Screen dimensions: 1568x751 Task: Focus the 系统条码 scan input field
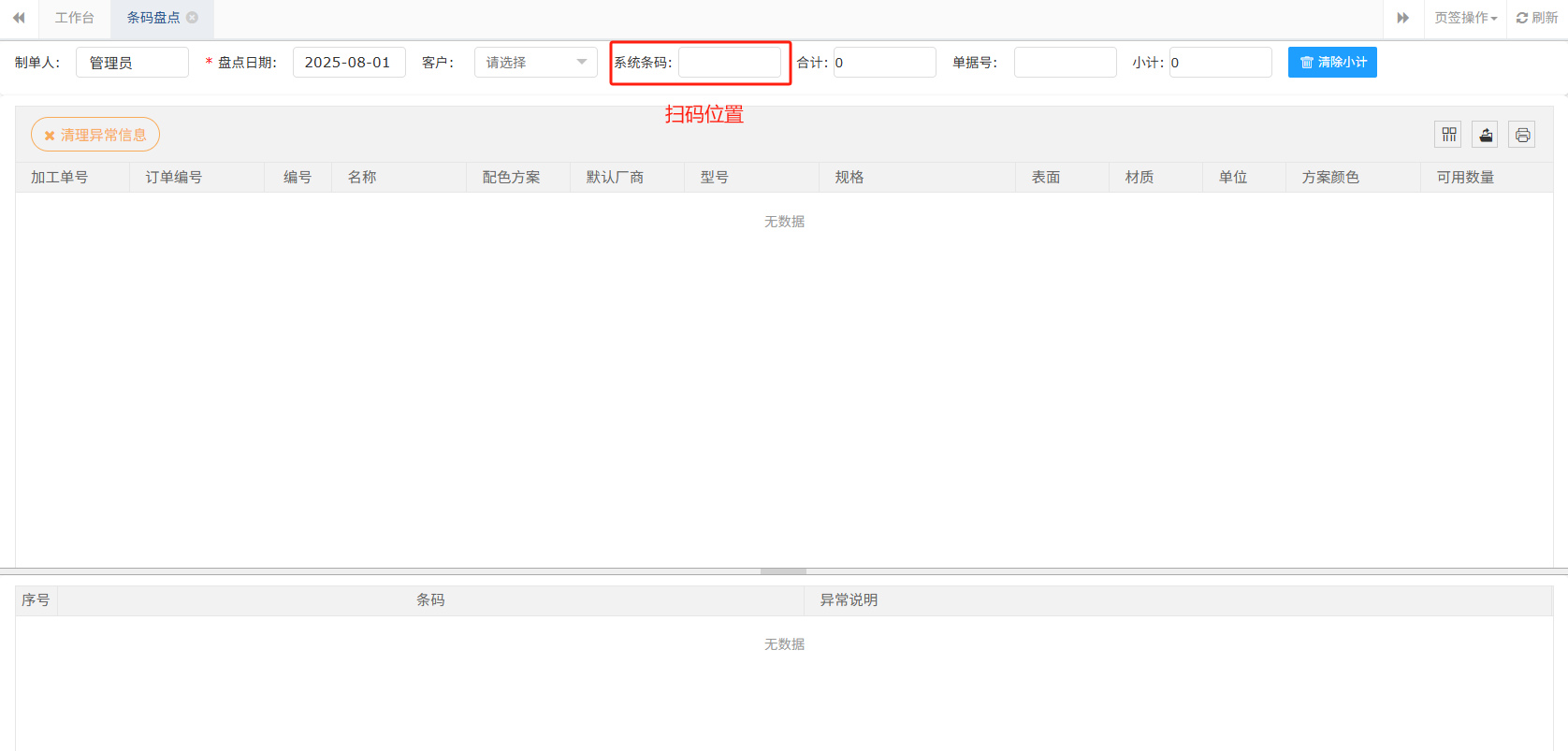coord(730,63)
